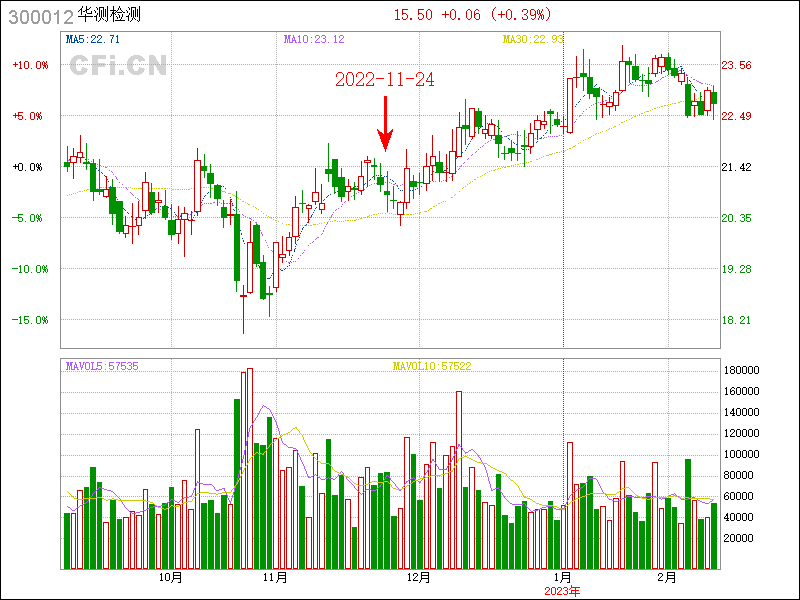Click the -10.0% axis label
800x600 pixels.
[31, 269]
